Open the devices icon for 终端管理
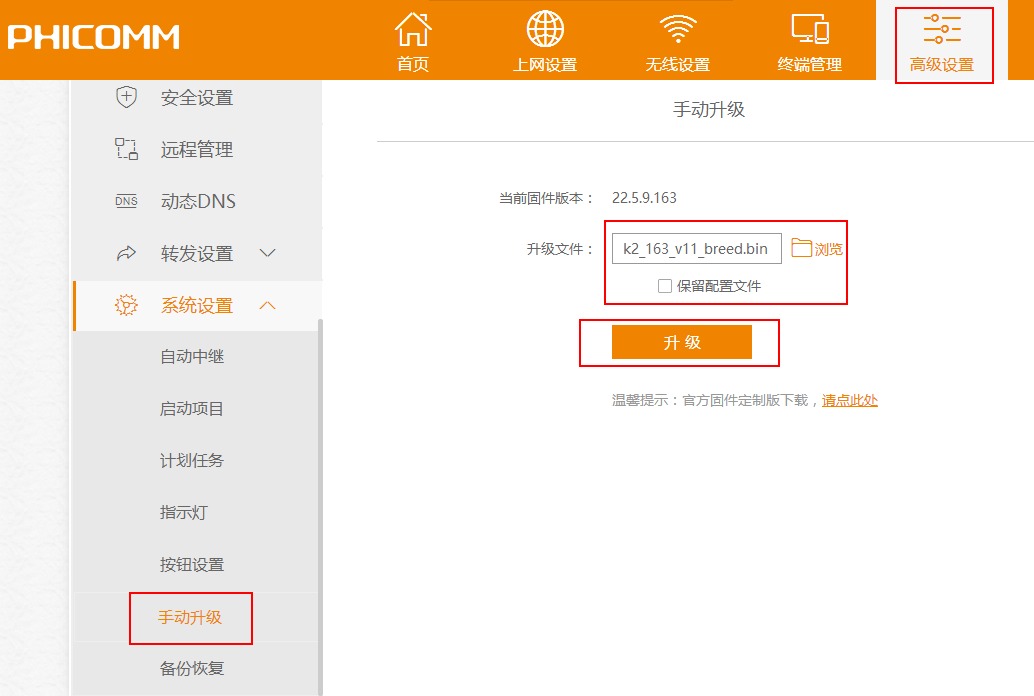This screenshot has height=696, width=1034. click(809, 30)
